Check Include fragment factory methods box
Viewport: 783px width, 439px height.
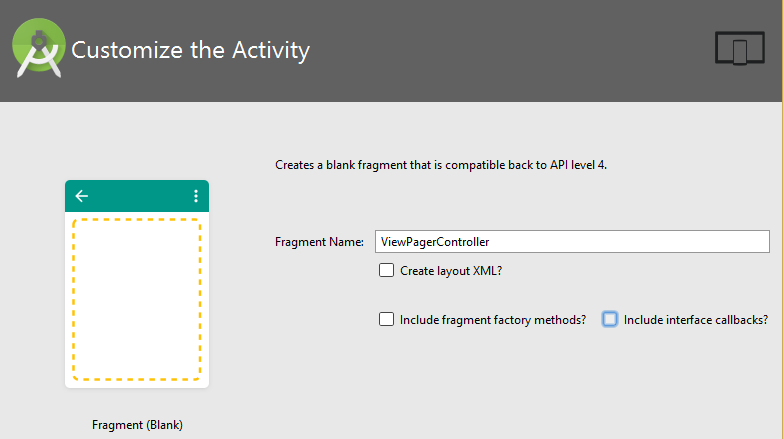tap(386, 319)
